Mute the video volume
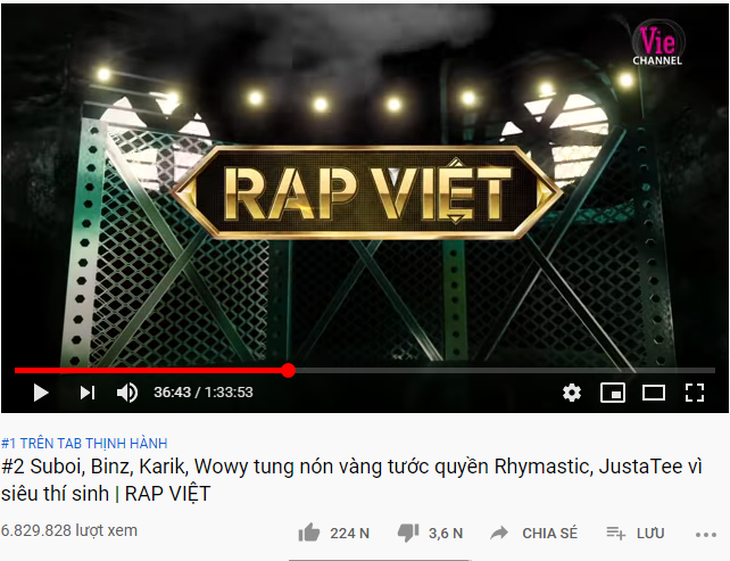The width and height of the screenshot is (730, 561). coord(127,392)
